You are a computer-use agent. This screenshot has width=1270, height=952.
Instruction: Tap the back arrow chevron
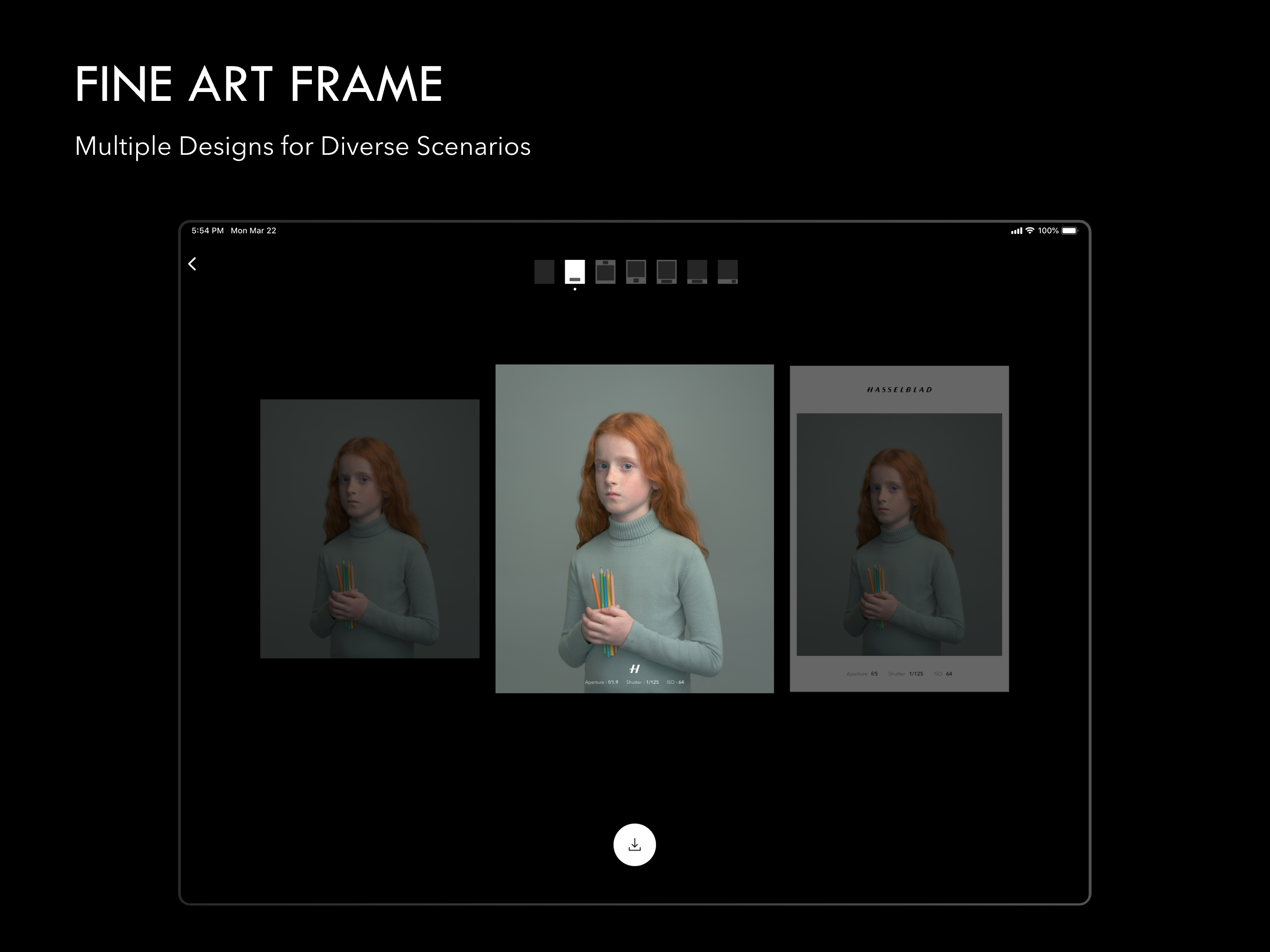tap(192, 264)
